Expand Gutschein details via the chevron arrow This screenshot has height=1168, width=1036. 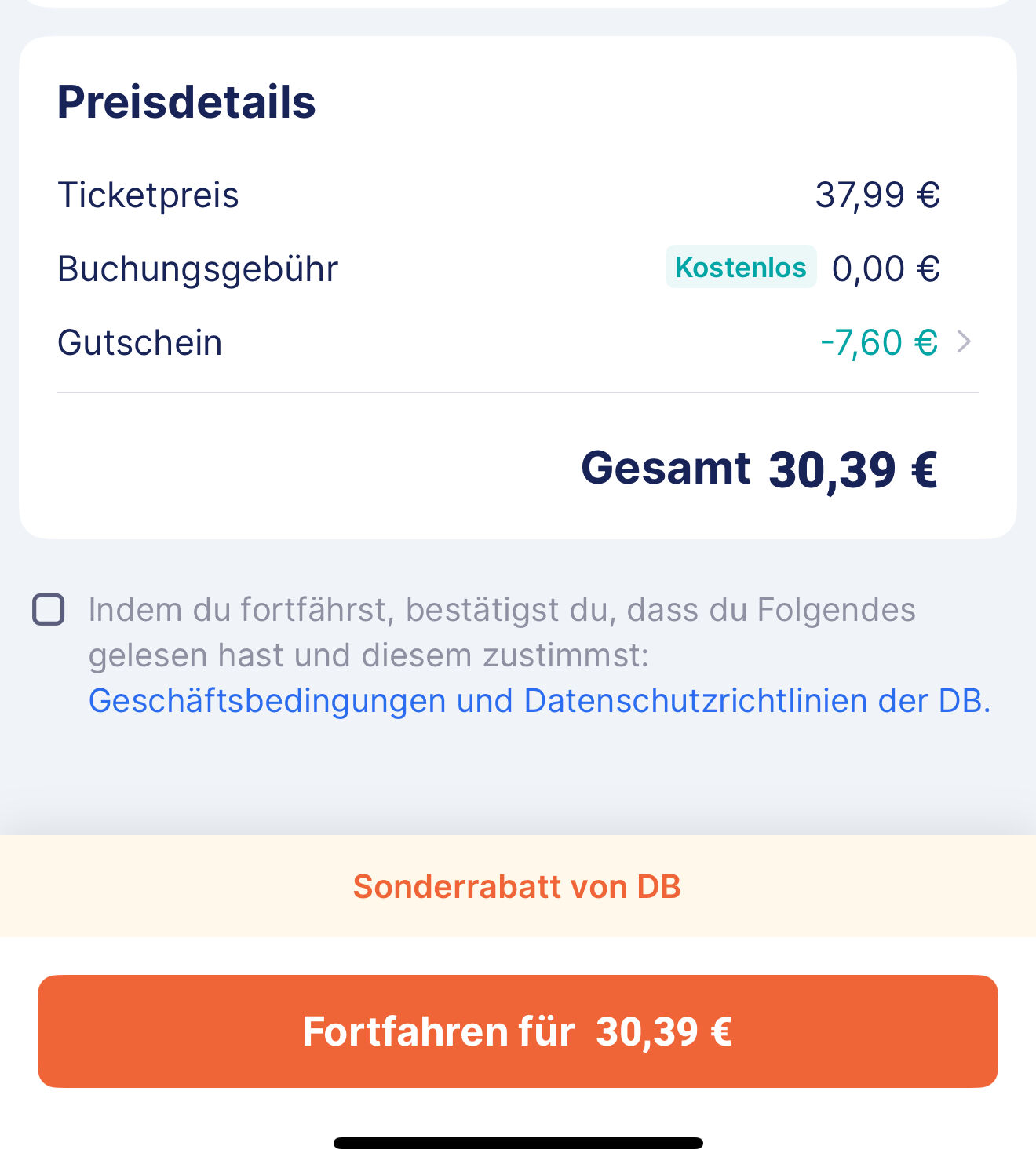click(x=965, y=342)
